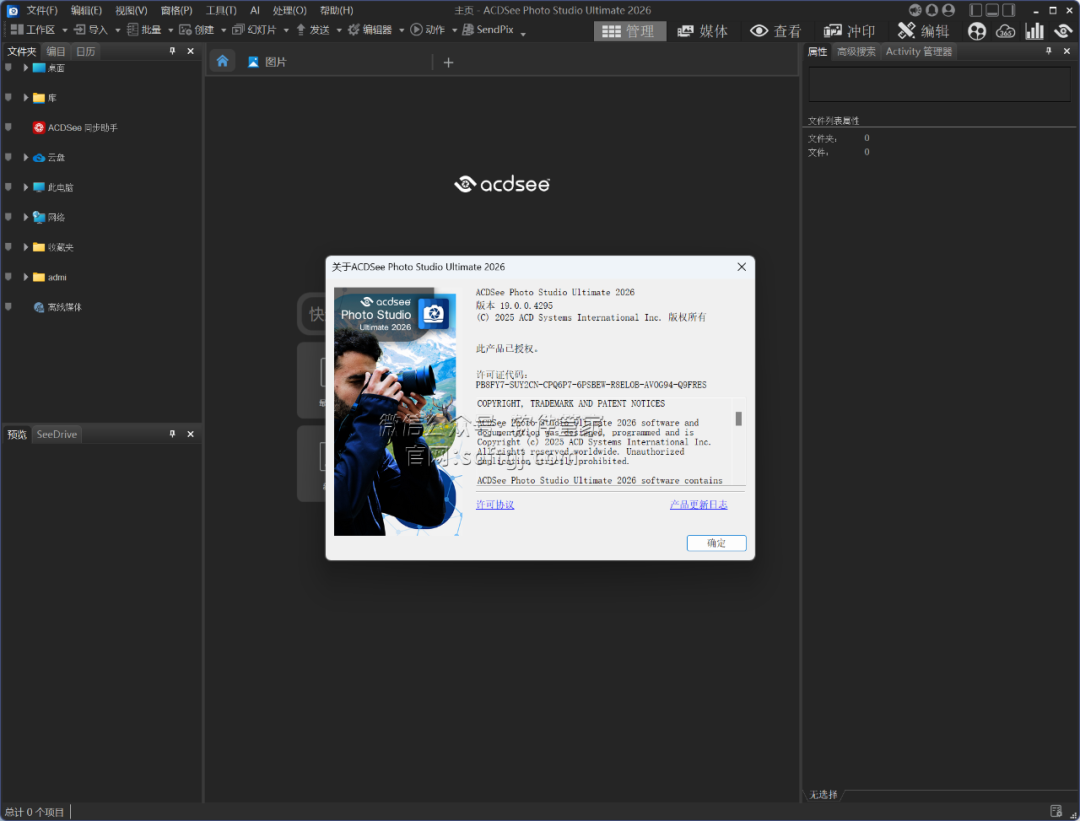This screenshot has width=1080, height=821.
Task: Click the copyright notices scrollbar thumb
Action: point(739,418)
